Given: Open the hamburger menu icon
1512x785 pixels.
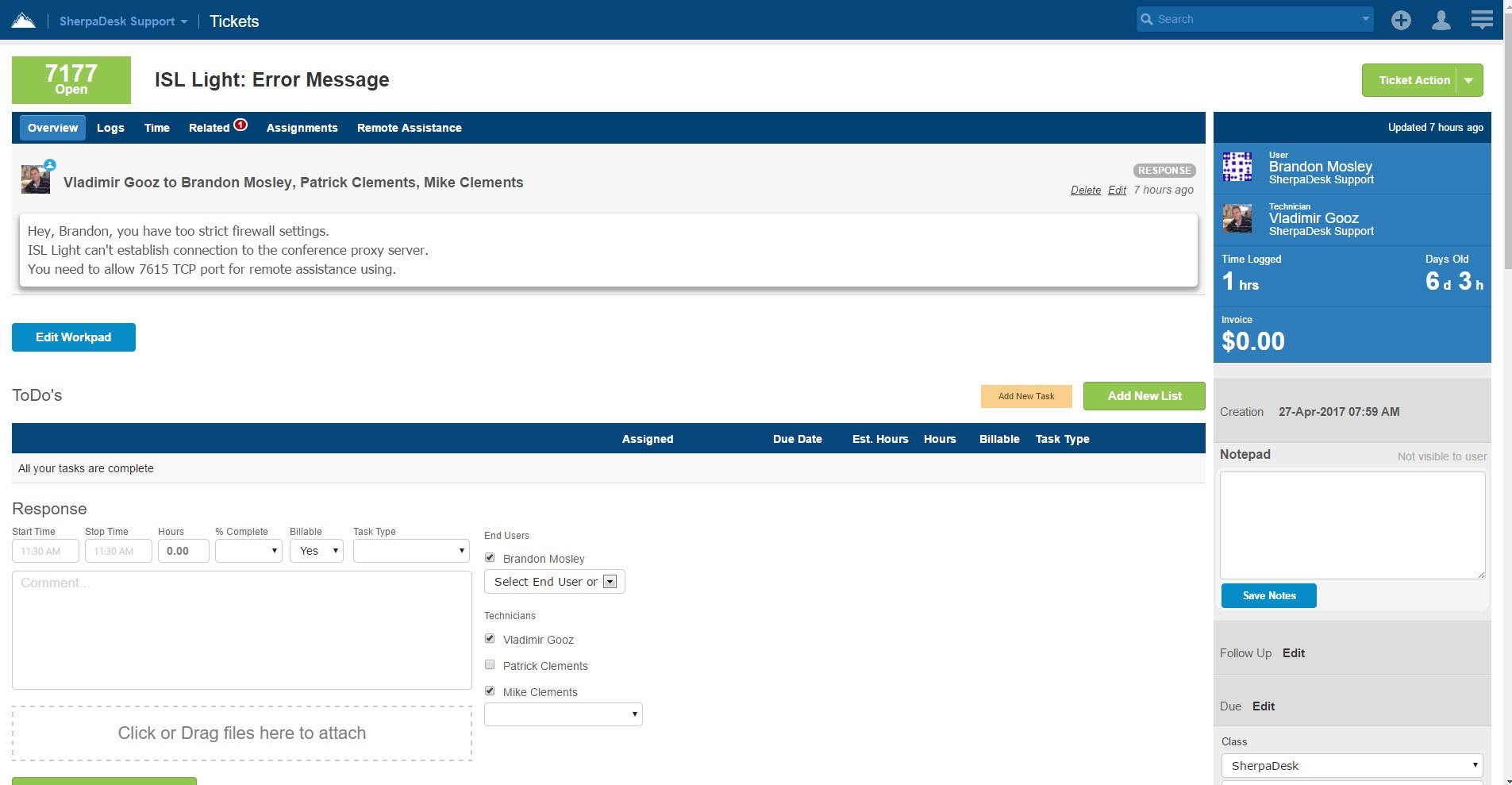Looking at the screenshot, I should [1481, 19].
